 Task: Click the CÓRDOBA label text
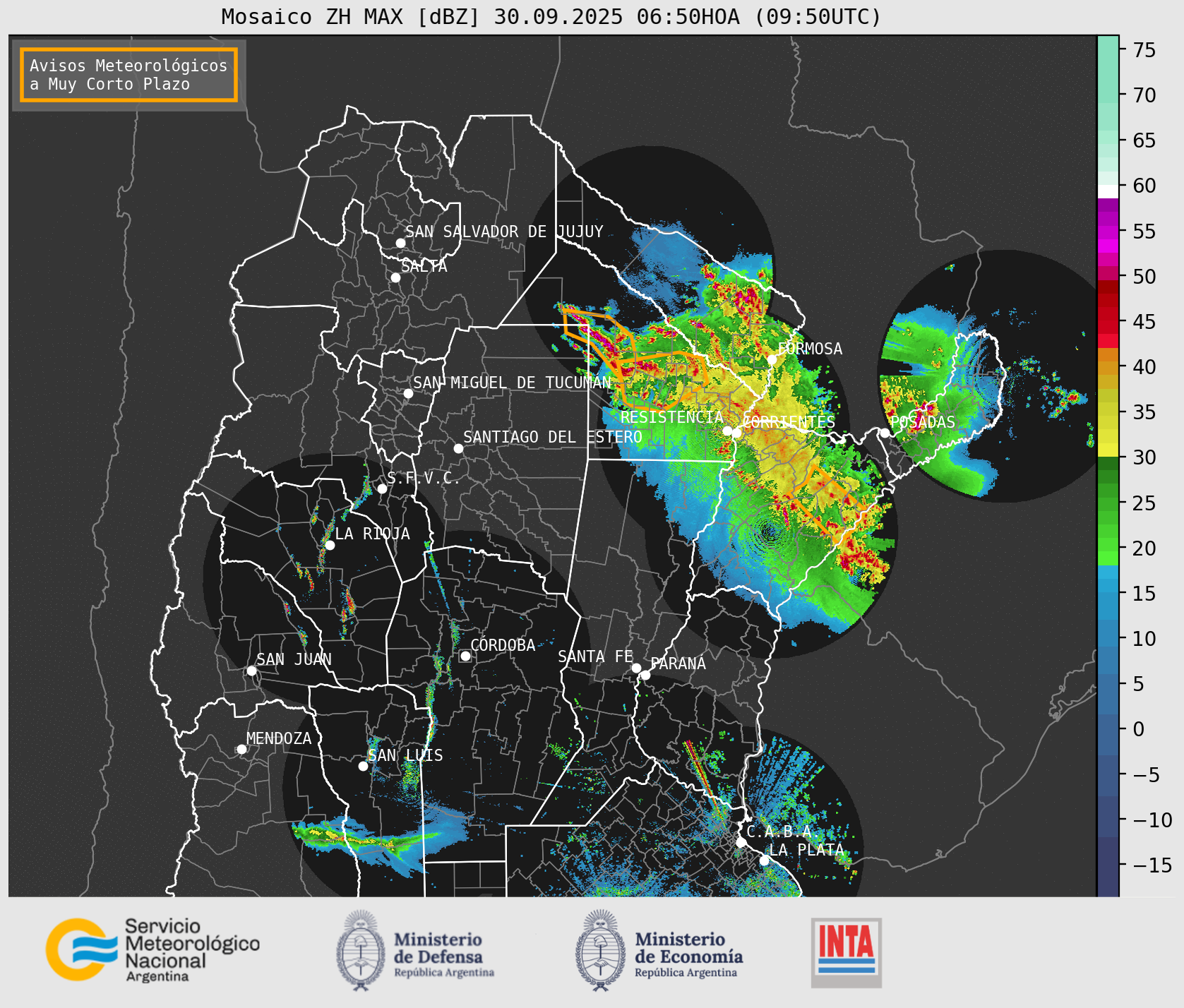pos(503,644)
